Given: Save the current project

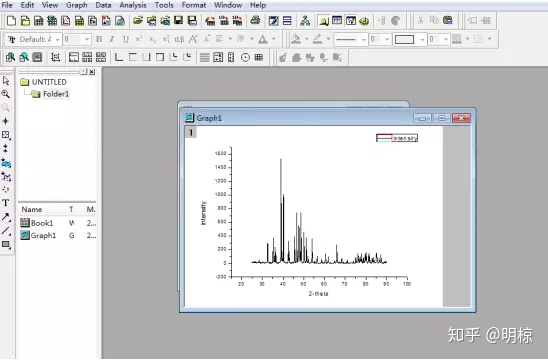Looking at the screenshot, I should click(179, 21).
